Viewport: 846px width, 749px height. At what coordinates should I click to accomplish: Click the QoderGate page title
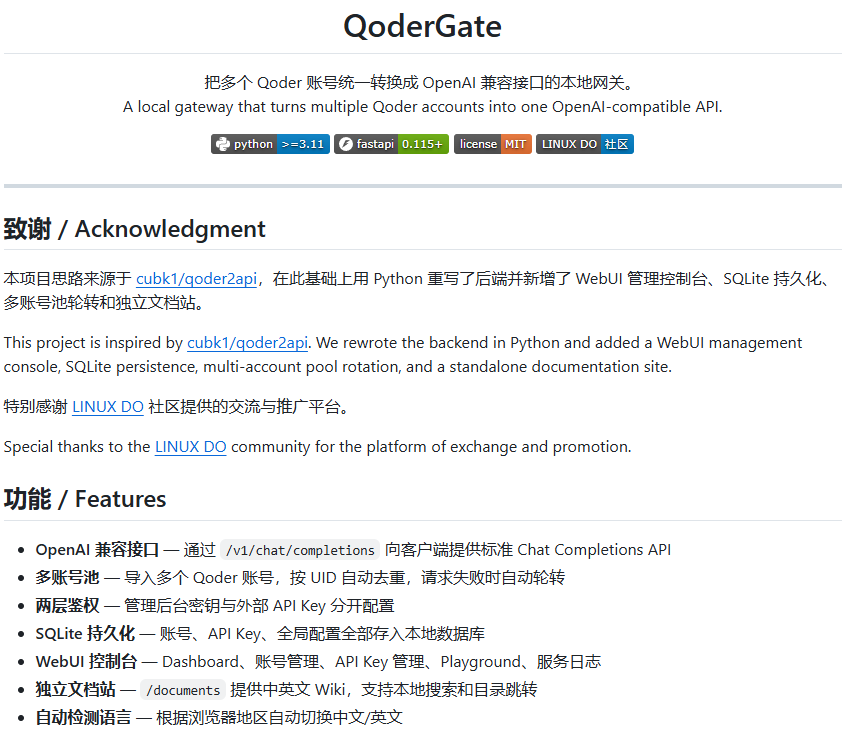(422, 26)
